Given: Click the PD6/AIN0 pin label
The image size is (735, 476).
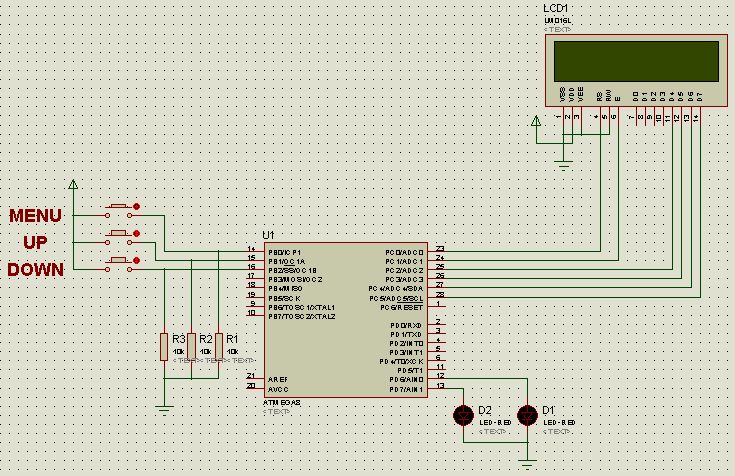Looking at the screenshot, I should point(406,379).
